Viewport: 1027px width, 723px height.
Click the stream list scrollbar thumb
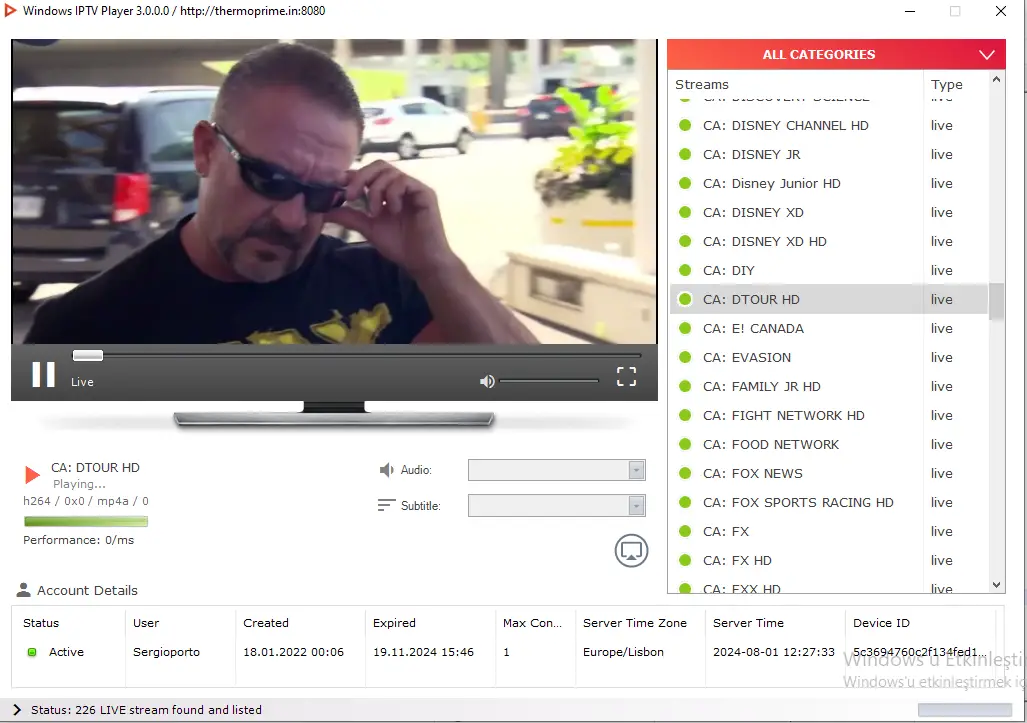pyautogui.click(x=996, y=301)
